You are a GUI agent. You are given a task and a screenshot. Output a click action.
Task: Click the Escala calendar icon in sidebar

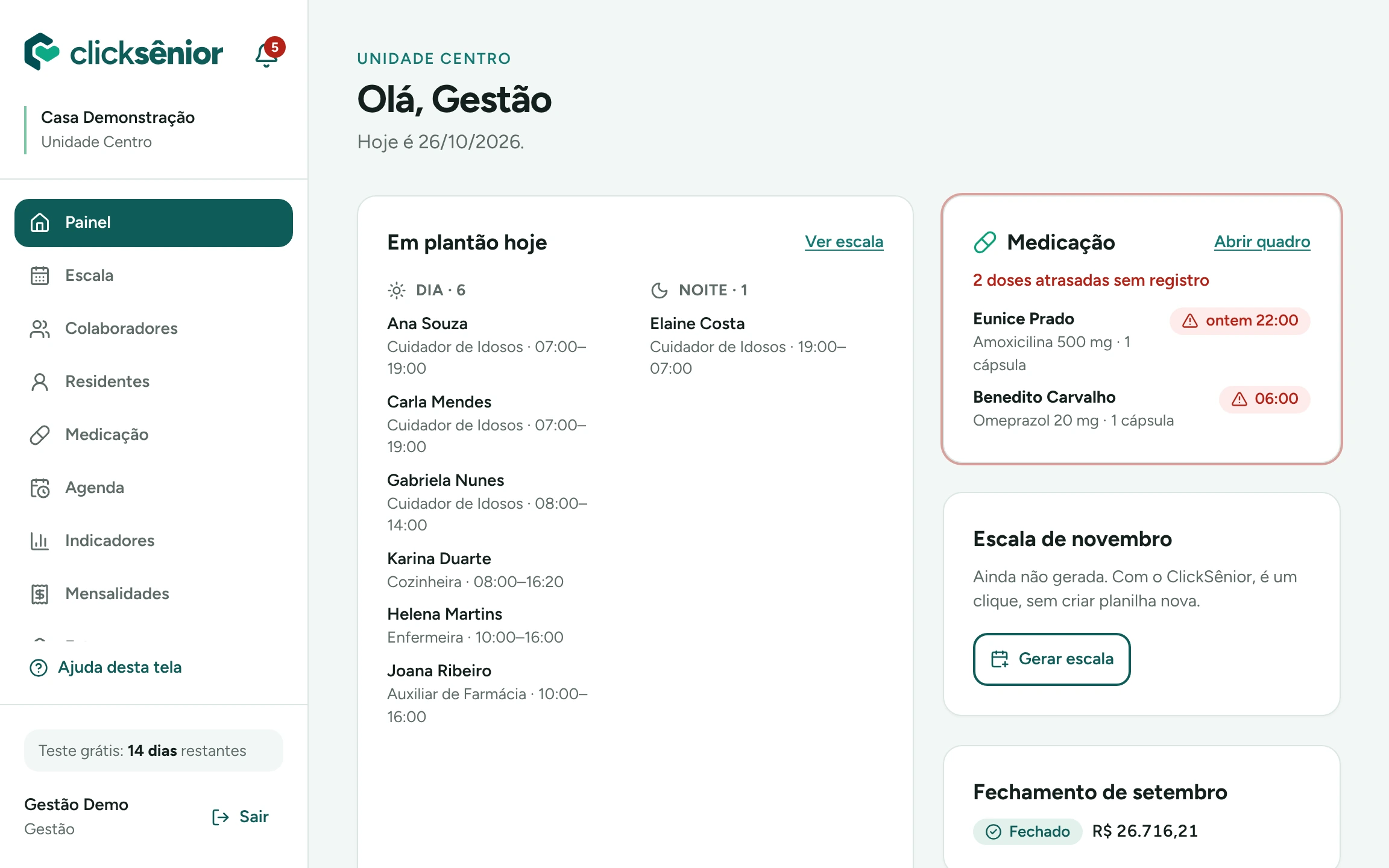[40, 275]
